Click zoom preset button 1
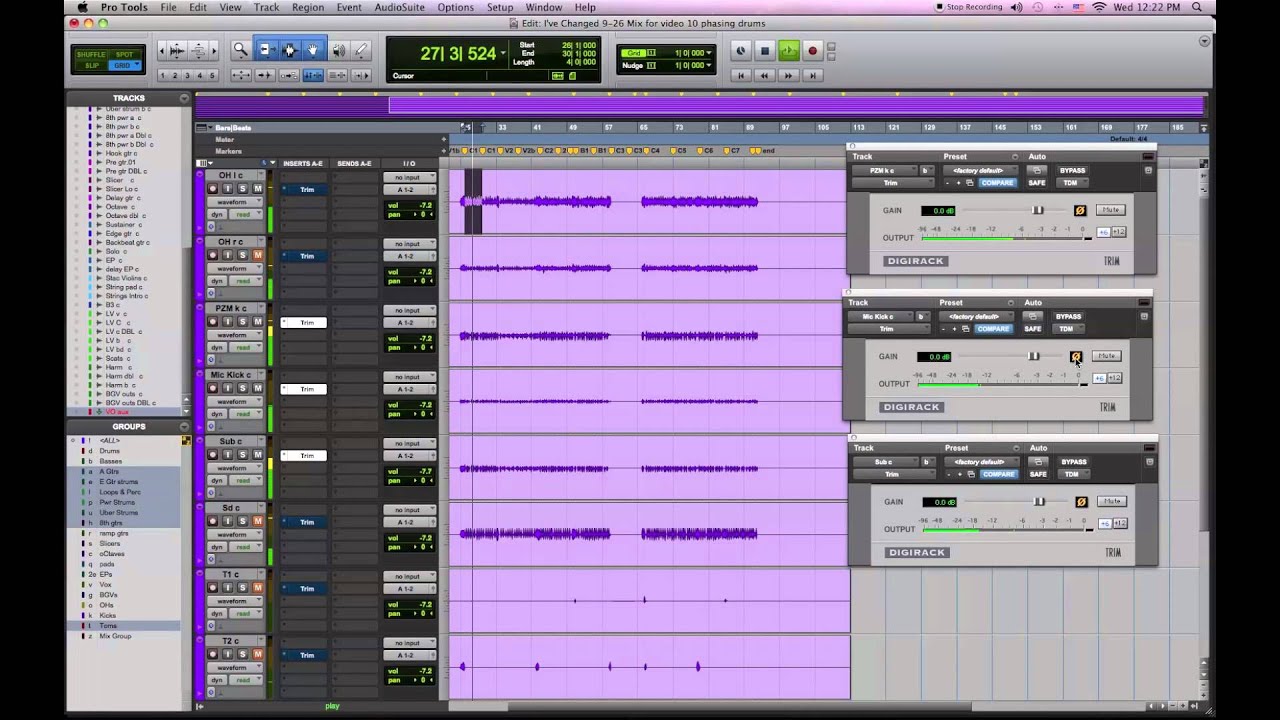This screenshot has width=1280, height=720. click(x=164, y=75)
